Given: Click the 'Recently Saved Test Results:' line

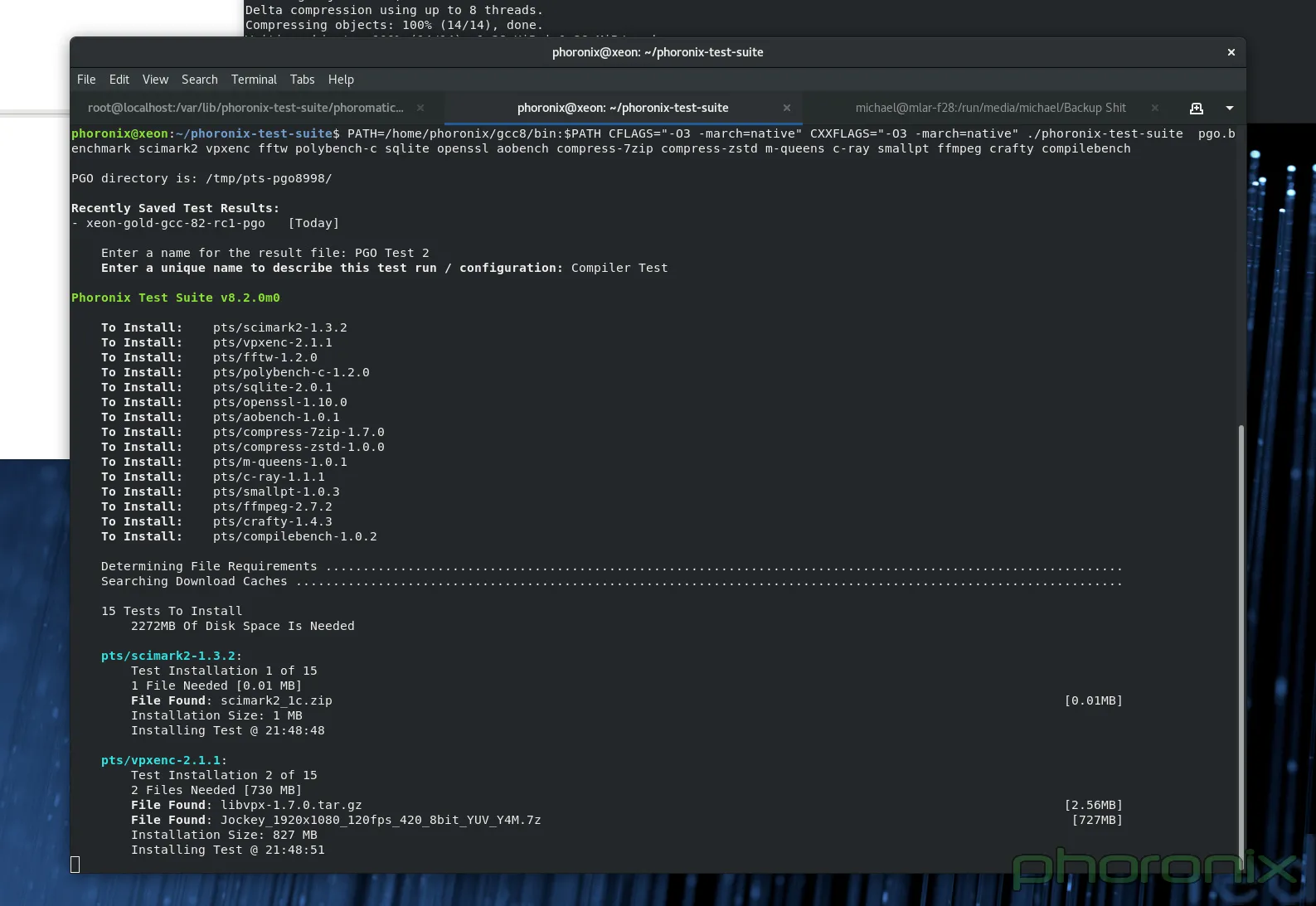Looking at the screenshot, I should coord(175,208).
